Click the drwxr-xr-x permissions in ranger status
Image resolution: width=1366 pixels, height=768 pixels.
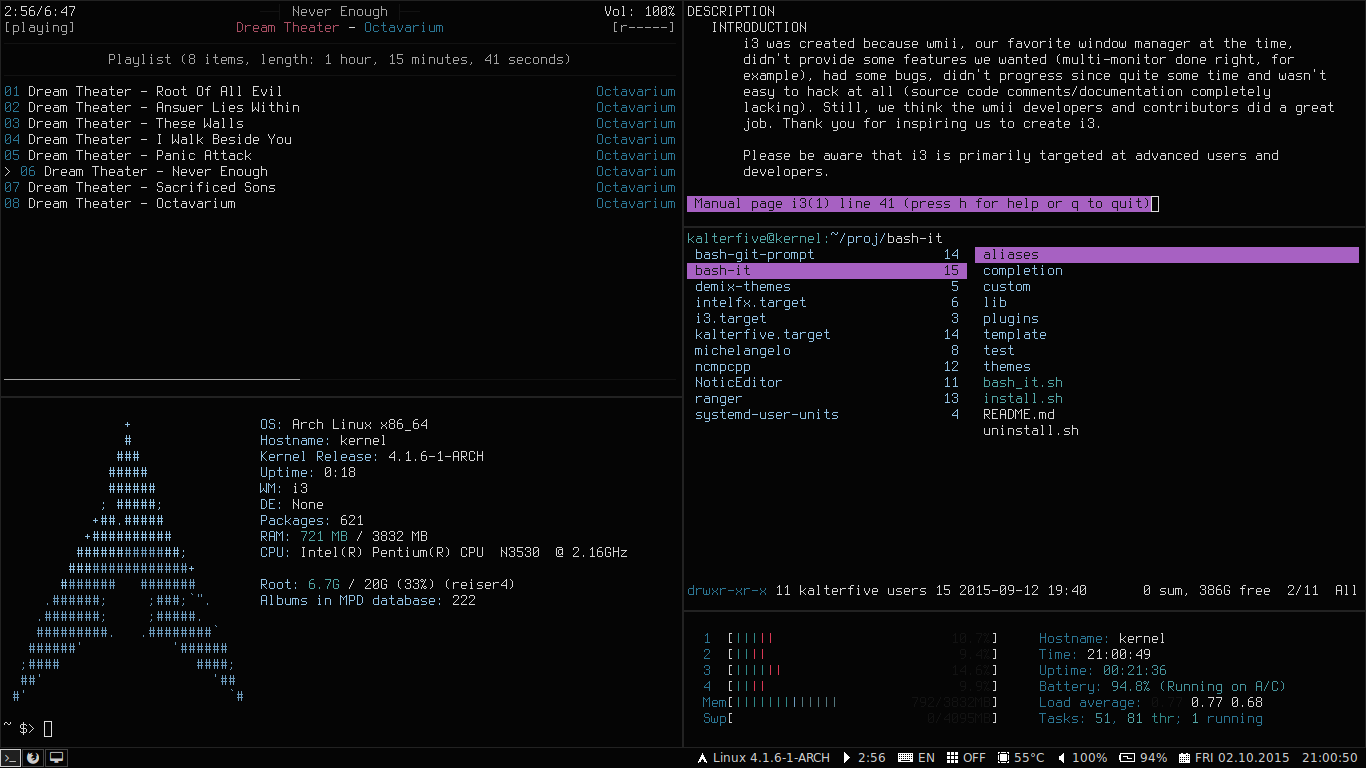(727, 591)
